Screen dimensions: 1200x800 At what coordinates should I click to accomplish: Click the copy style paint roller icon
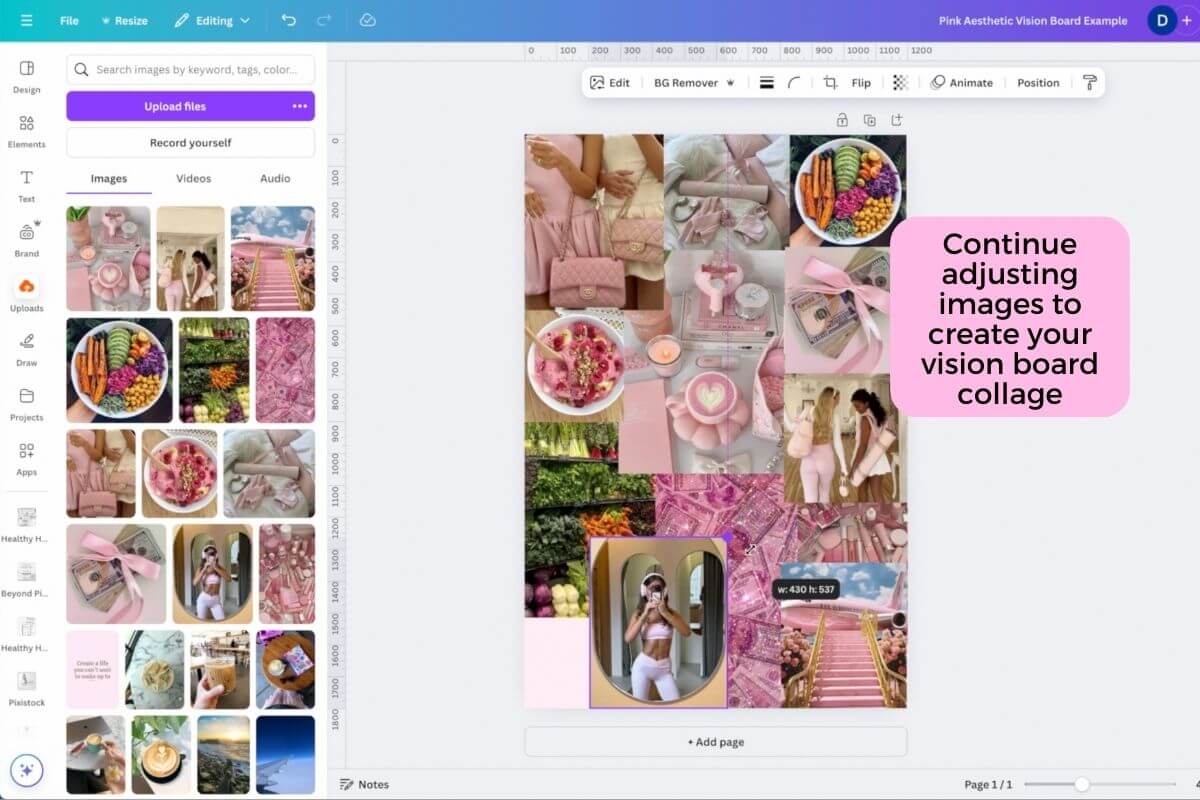(x=1089, y=83)
